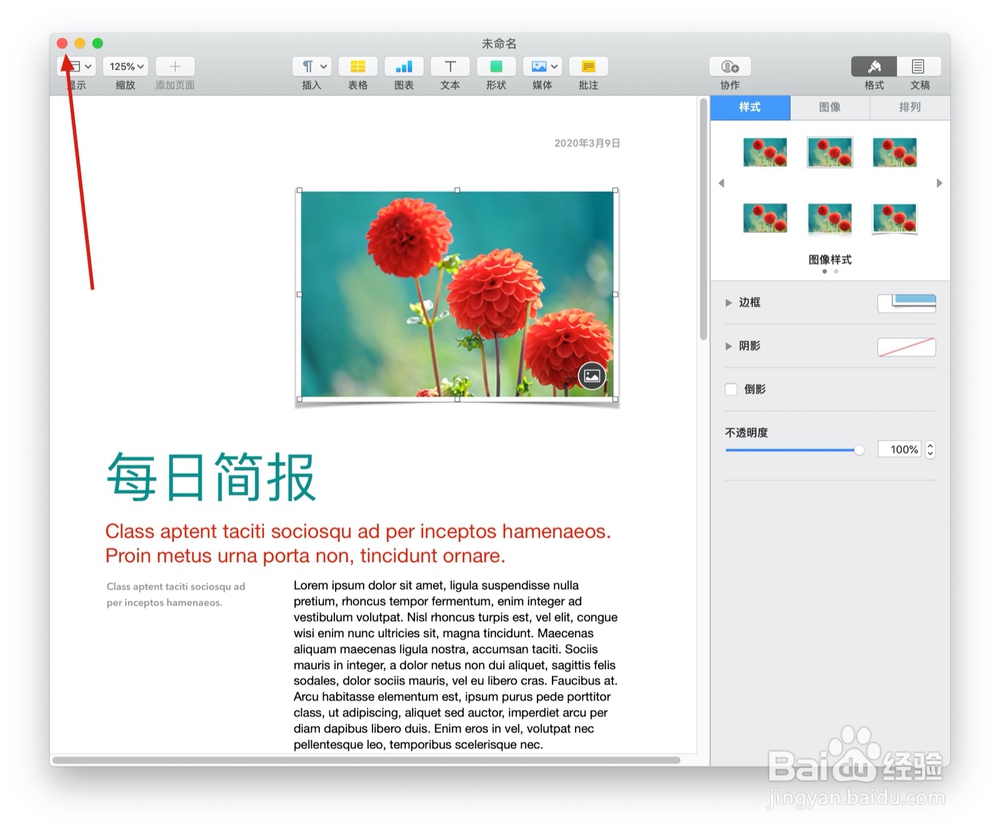1000x832 pixels.
Task: Switch to the 排列 arrange tab
Action: coord(908,108)
